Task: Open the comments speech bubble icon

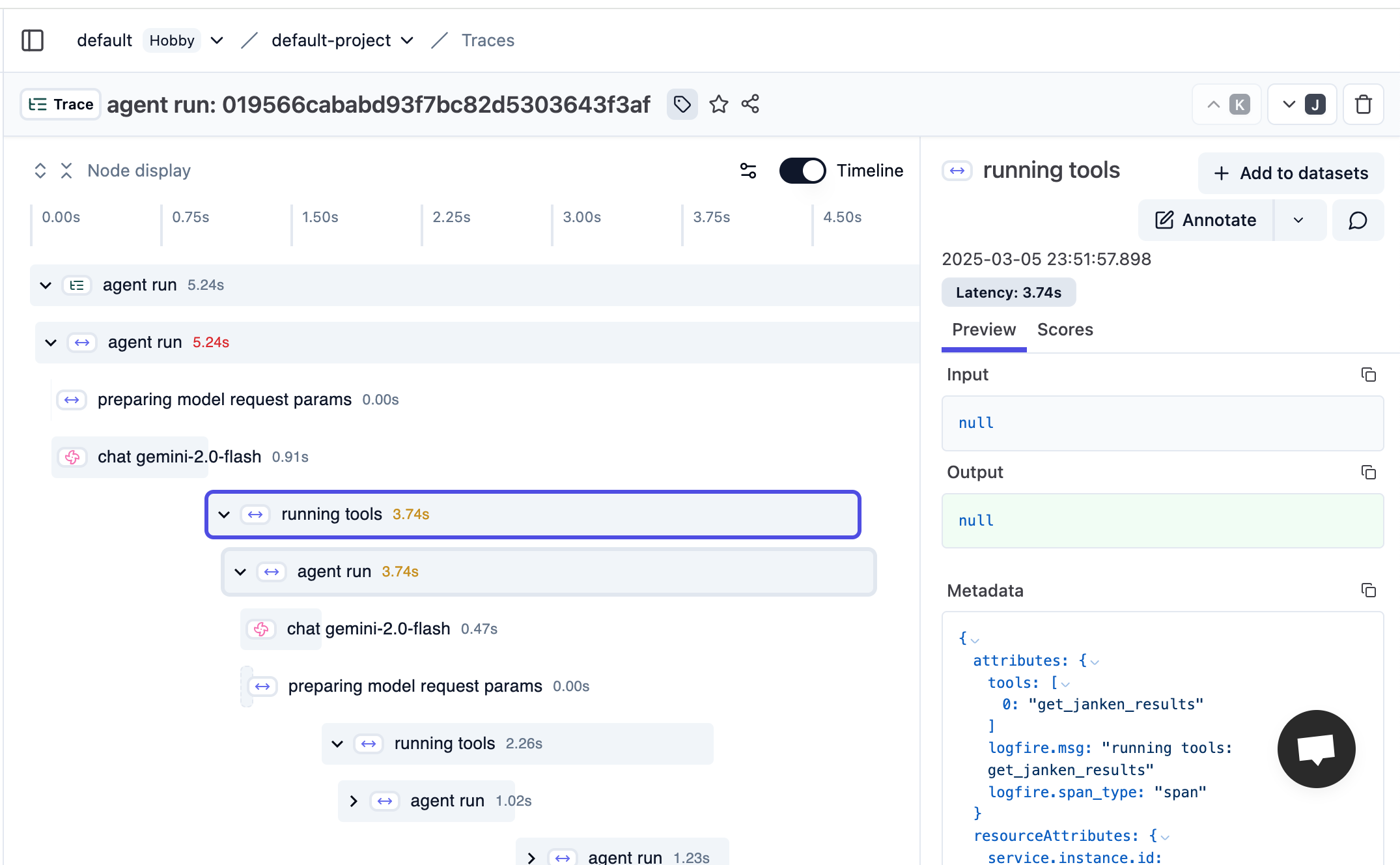Action: click(x=1358, y=220)
